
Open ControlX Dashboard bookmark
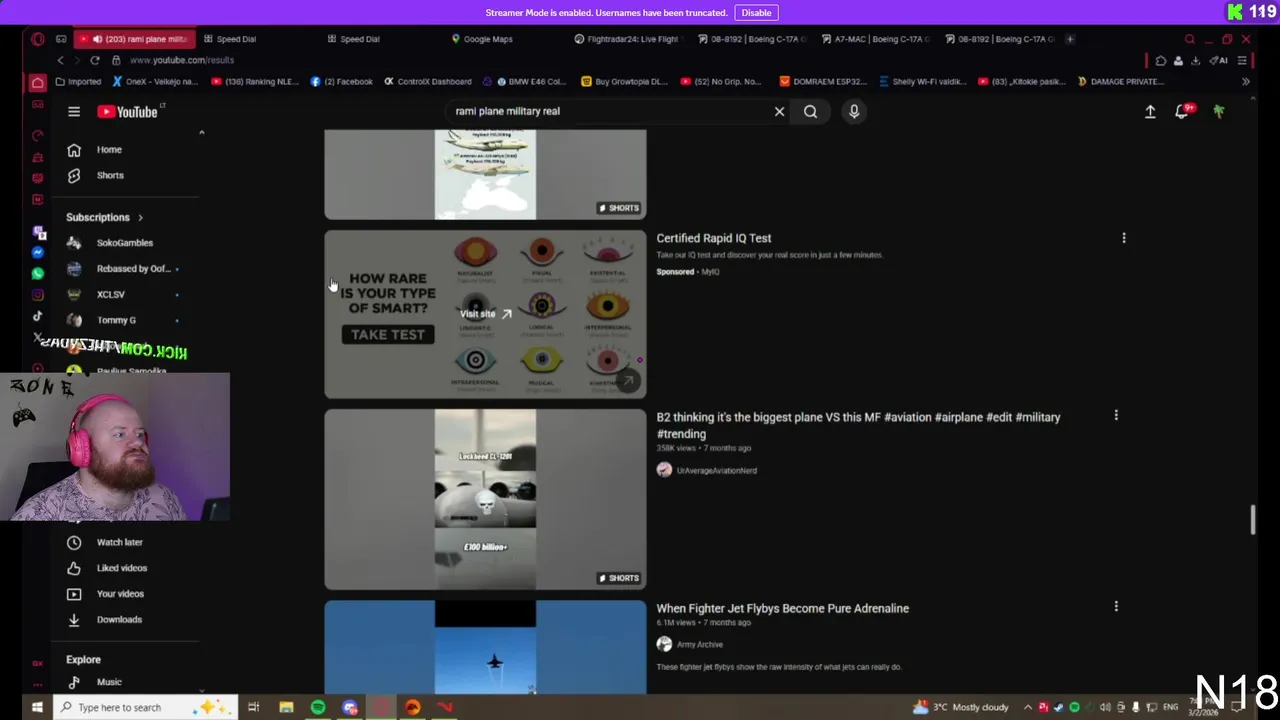tap(428, 82)
